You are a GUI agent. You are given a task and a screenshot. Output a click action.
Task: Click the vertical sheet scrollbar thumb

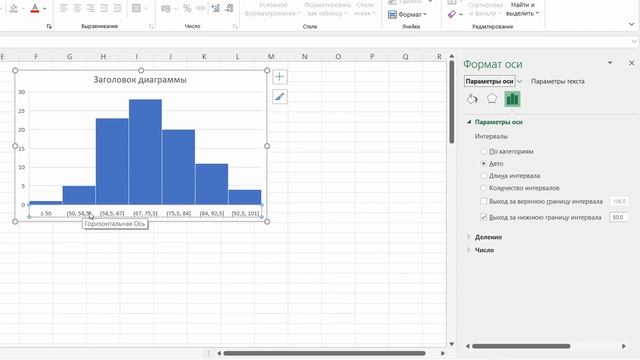[x=451, y=102]
